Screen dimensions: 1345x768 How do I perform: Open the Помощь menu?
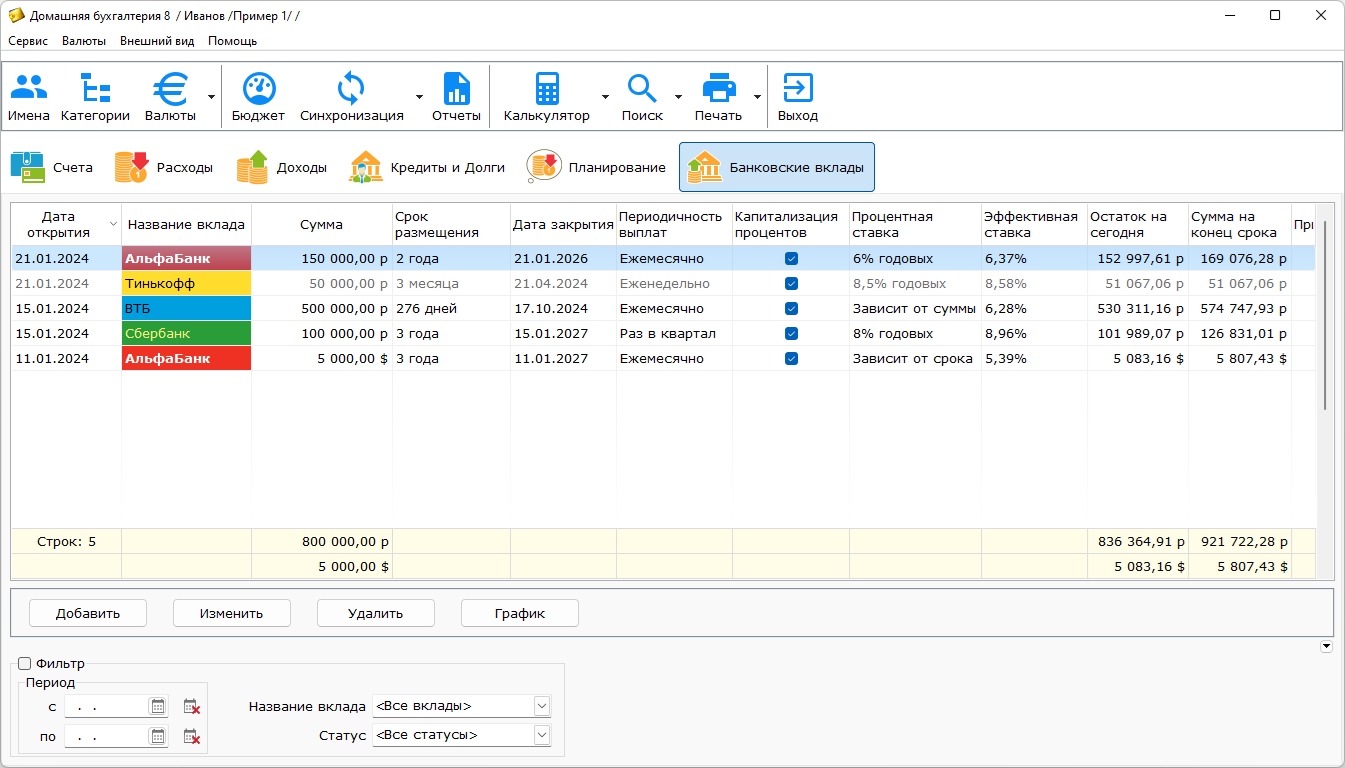(232, 41)
